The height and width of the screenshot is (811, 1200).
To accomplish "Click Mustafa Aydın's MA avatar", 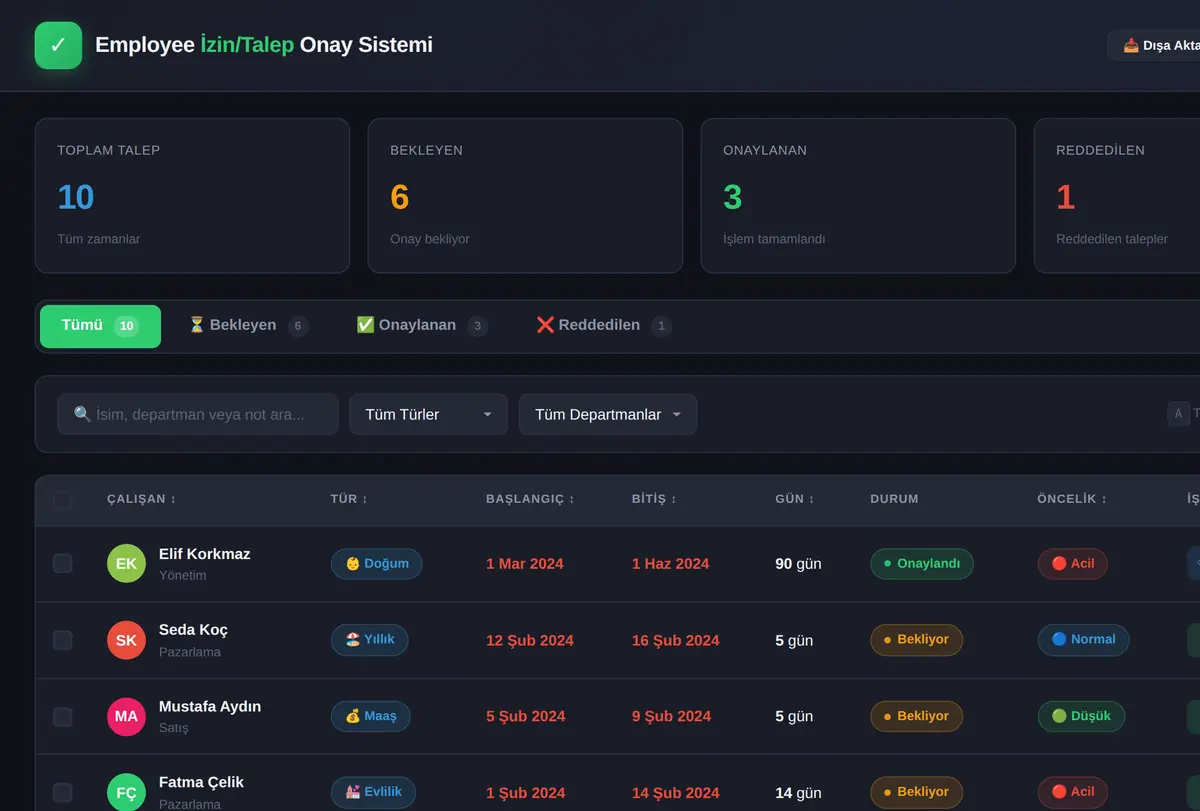I will click(x=126, y=716).
